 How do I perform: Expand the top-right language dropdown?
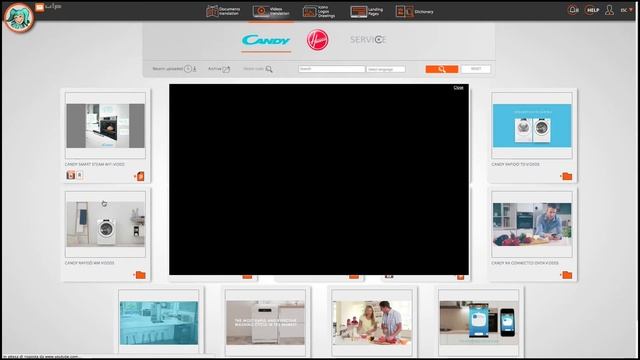[627, 10]
